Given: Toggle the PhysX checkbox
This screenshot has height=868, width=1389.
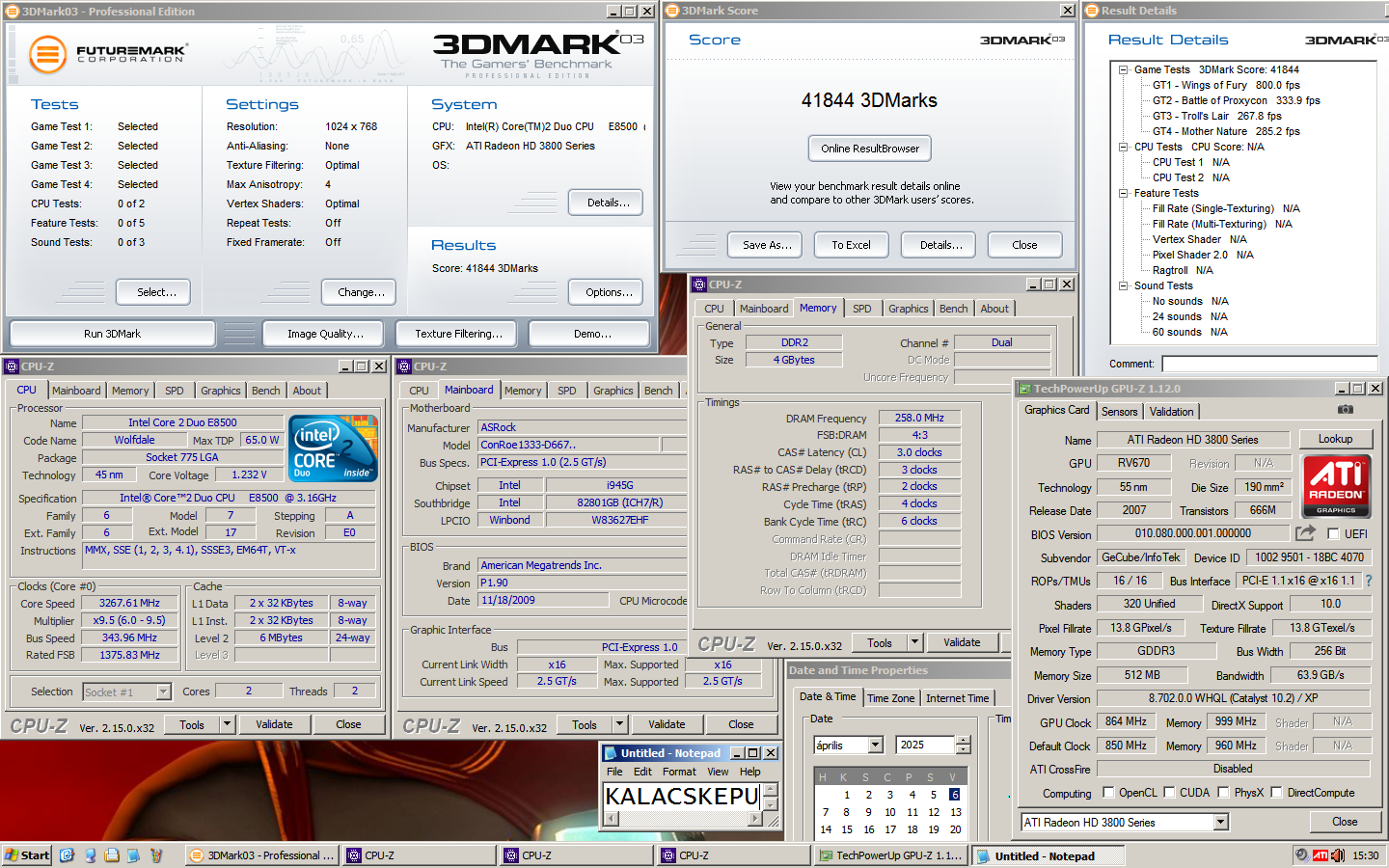Looking at the screenshot, I should click(1223, 793).
